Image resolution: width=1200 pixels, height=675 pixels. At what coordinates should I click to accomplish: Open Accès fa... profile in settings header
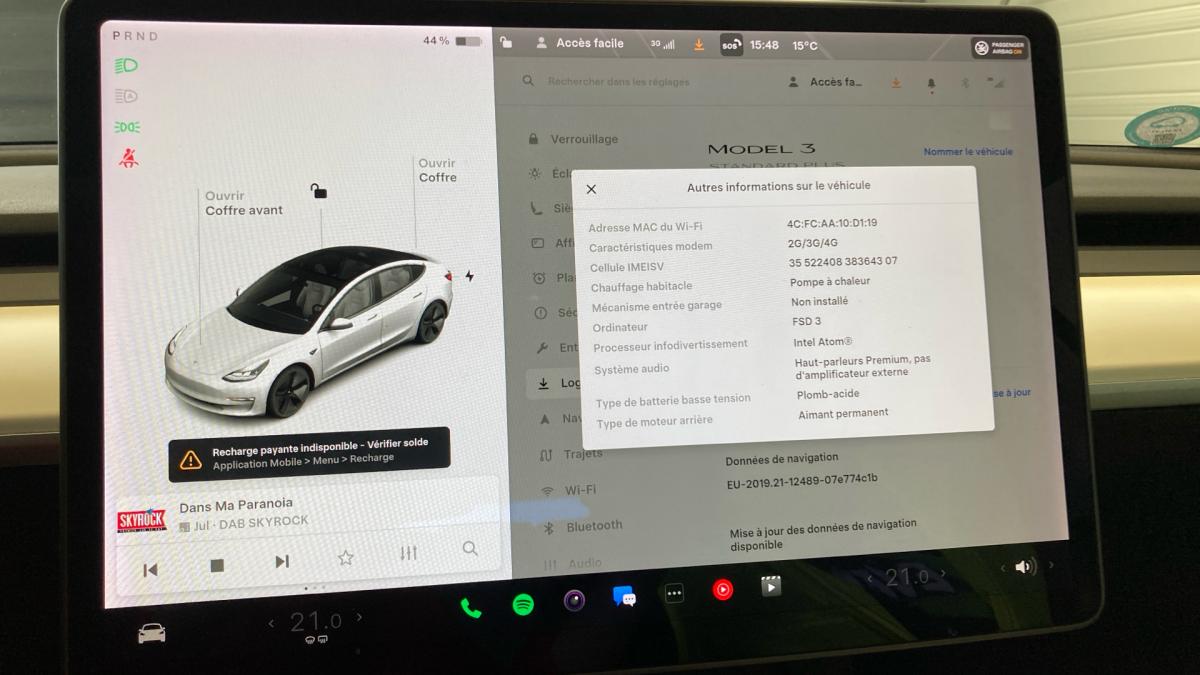[x=826, y=82]
